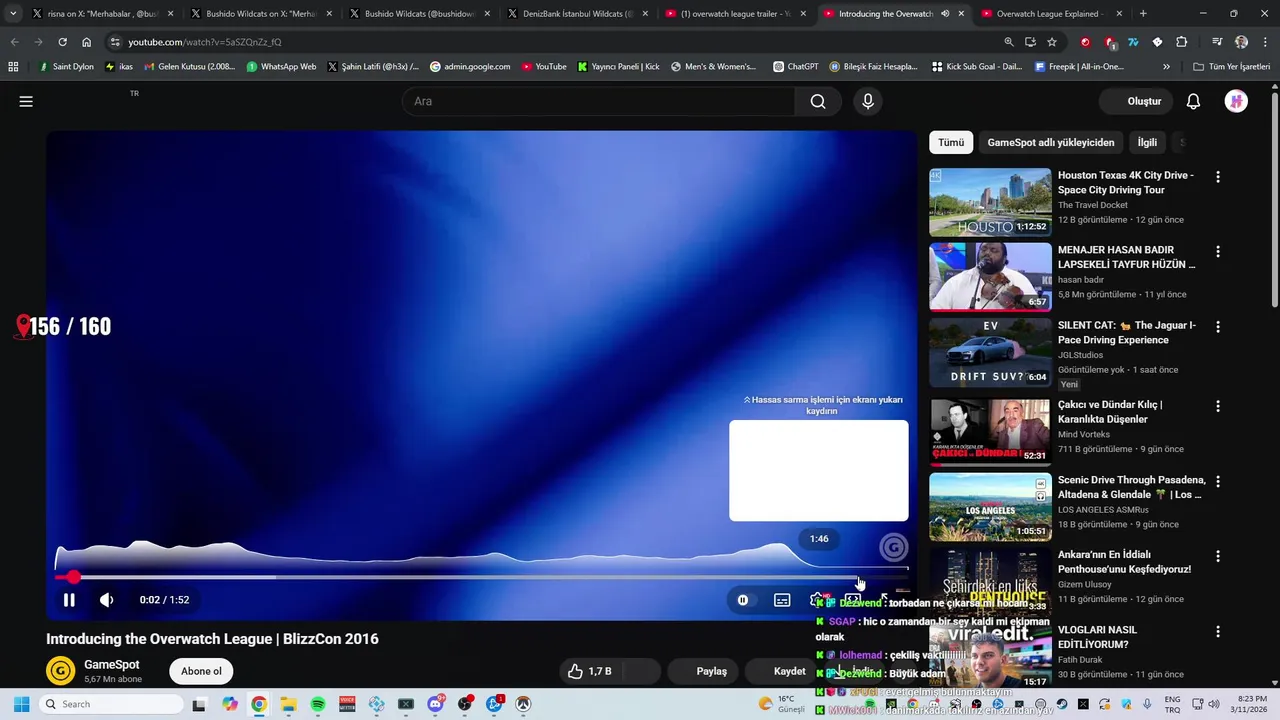
Task: Open the Çakıcı ve Dündar Kılıç title
Action: click(1110, 412)
